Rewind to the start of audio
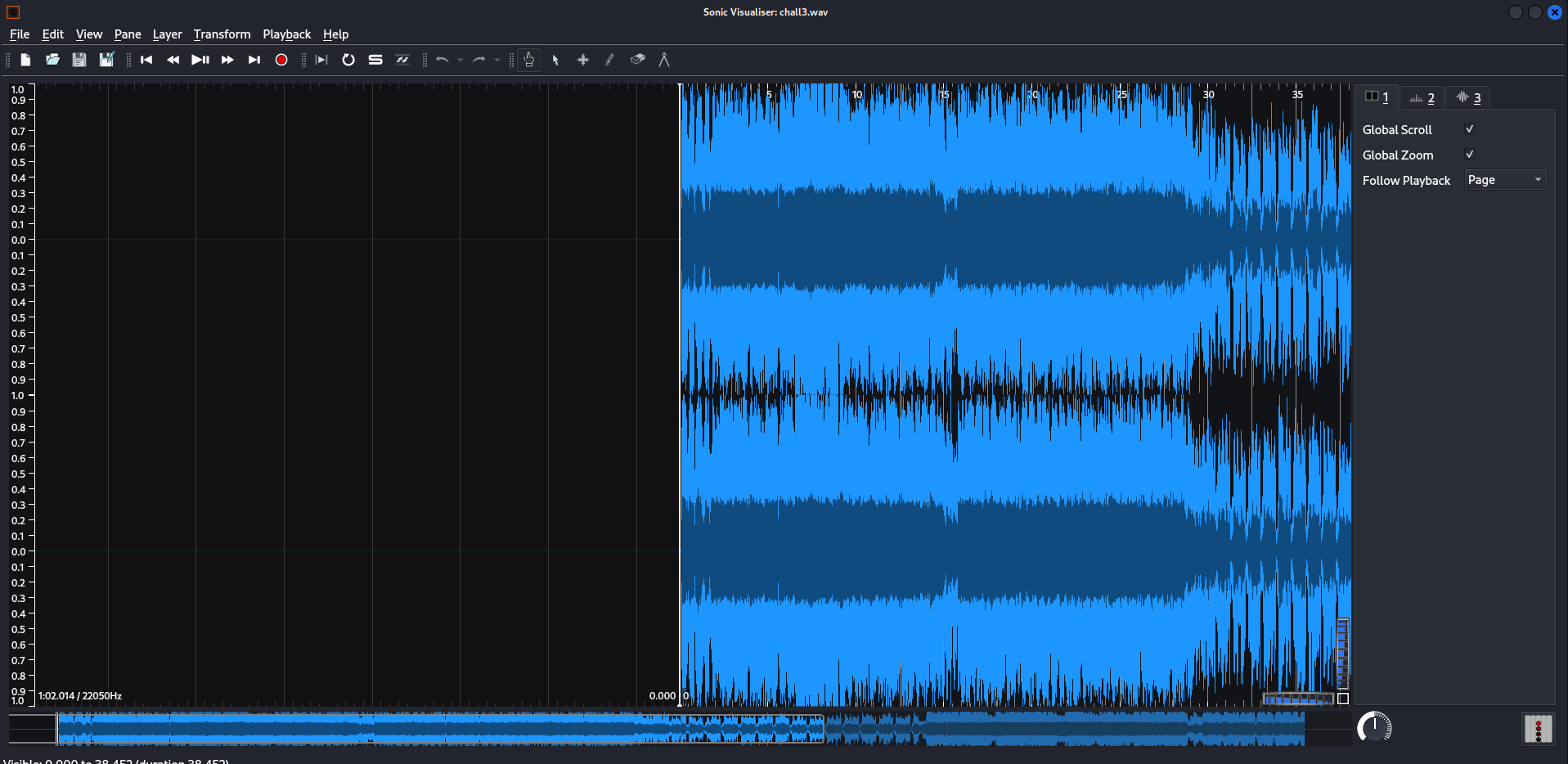 [146, 60]
